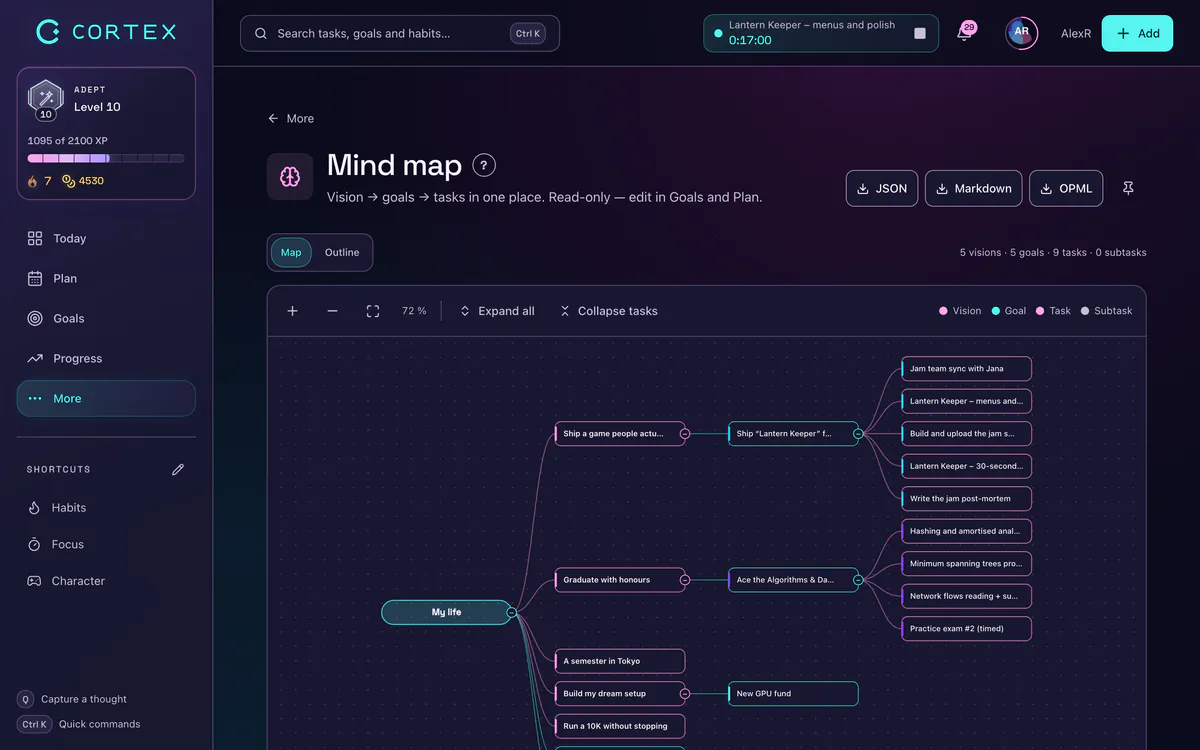Collapse the My life root node
The height and width of the screenshot is (750, 1200).
pyautogui.click(x=511, y=612)
